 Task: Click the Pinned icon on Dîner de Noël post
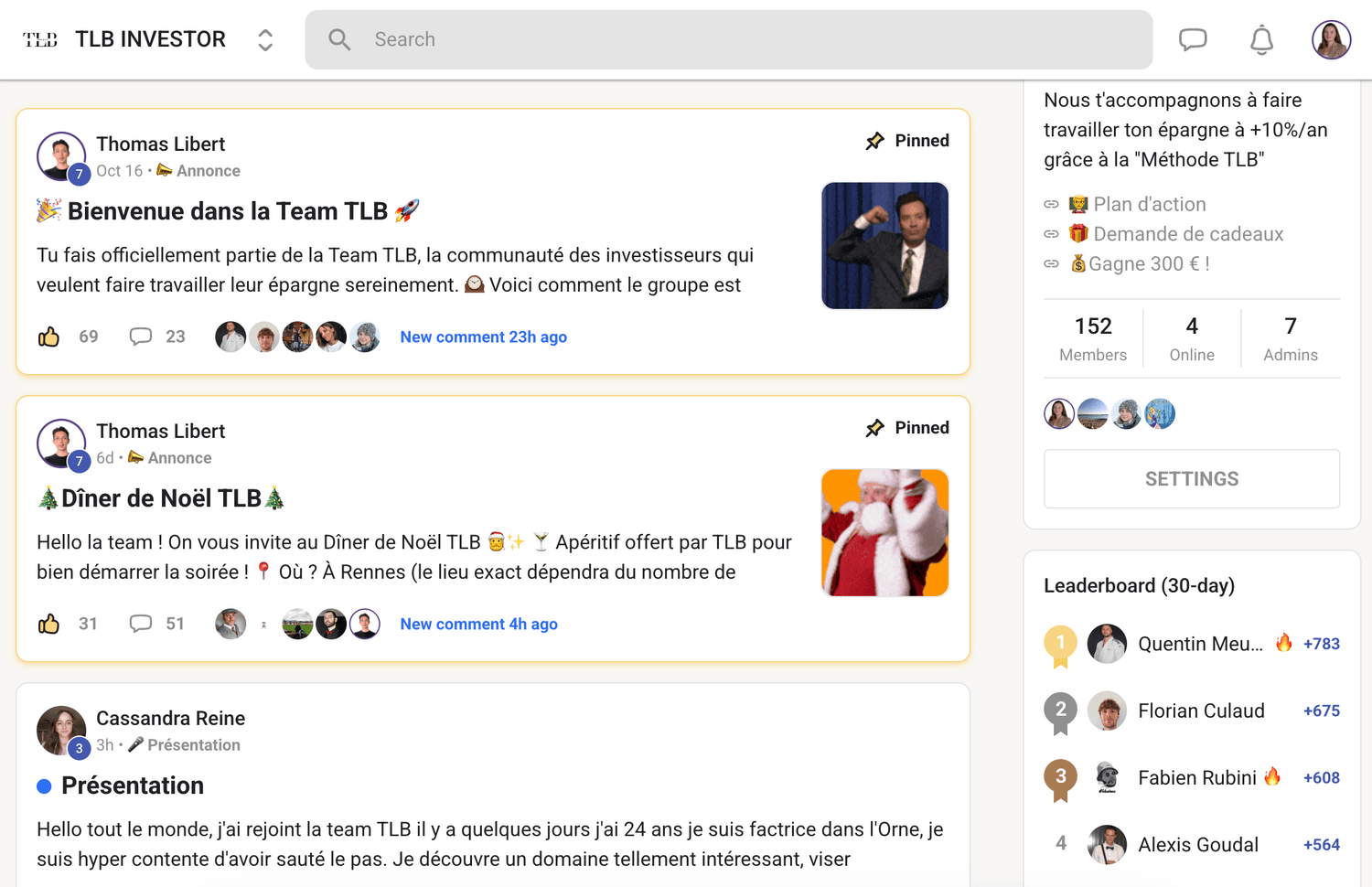(875, 428)
